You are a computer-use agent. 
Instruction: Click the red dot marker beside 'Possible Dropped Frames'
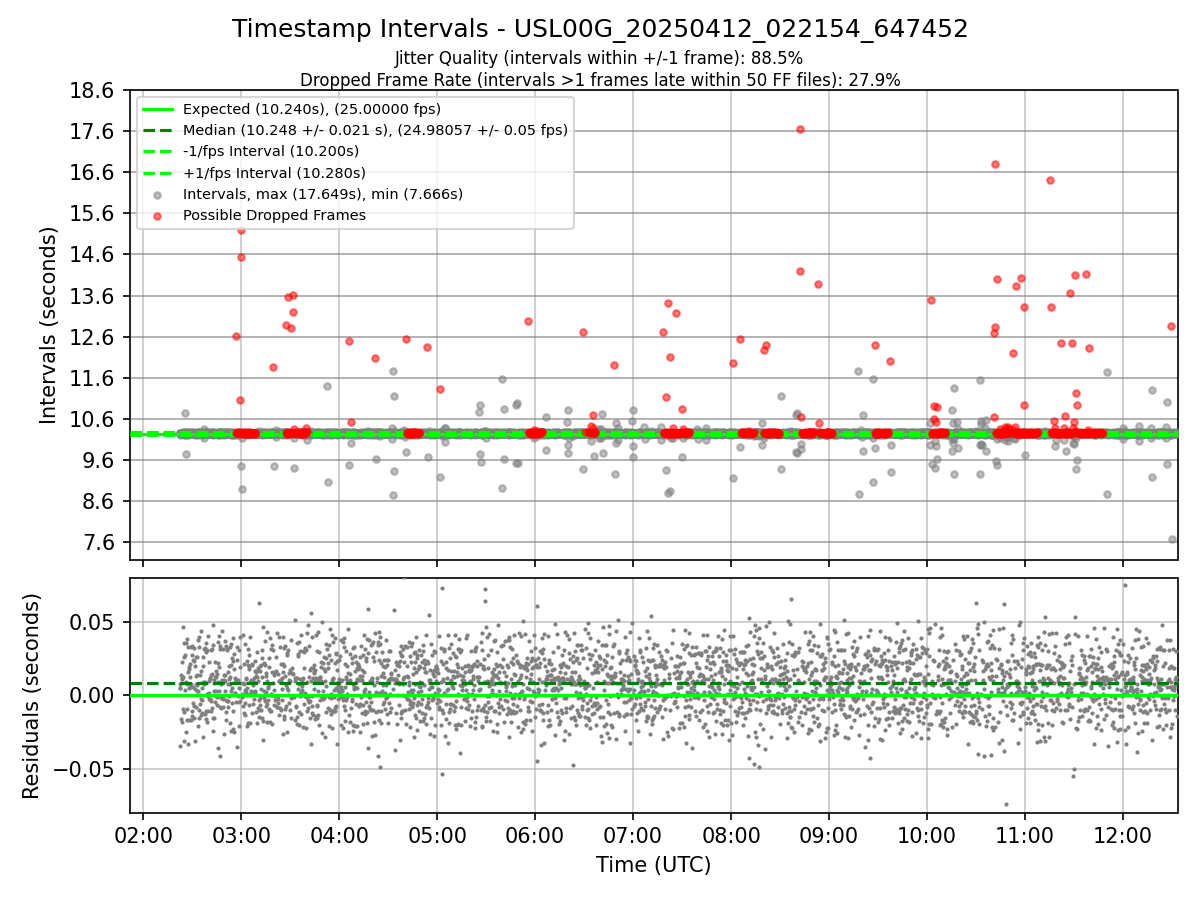click(x=159, y=216)
